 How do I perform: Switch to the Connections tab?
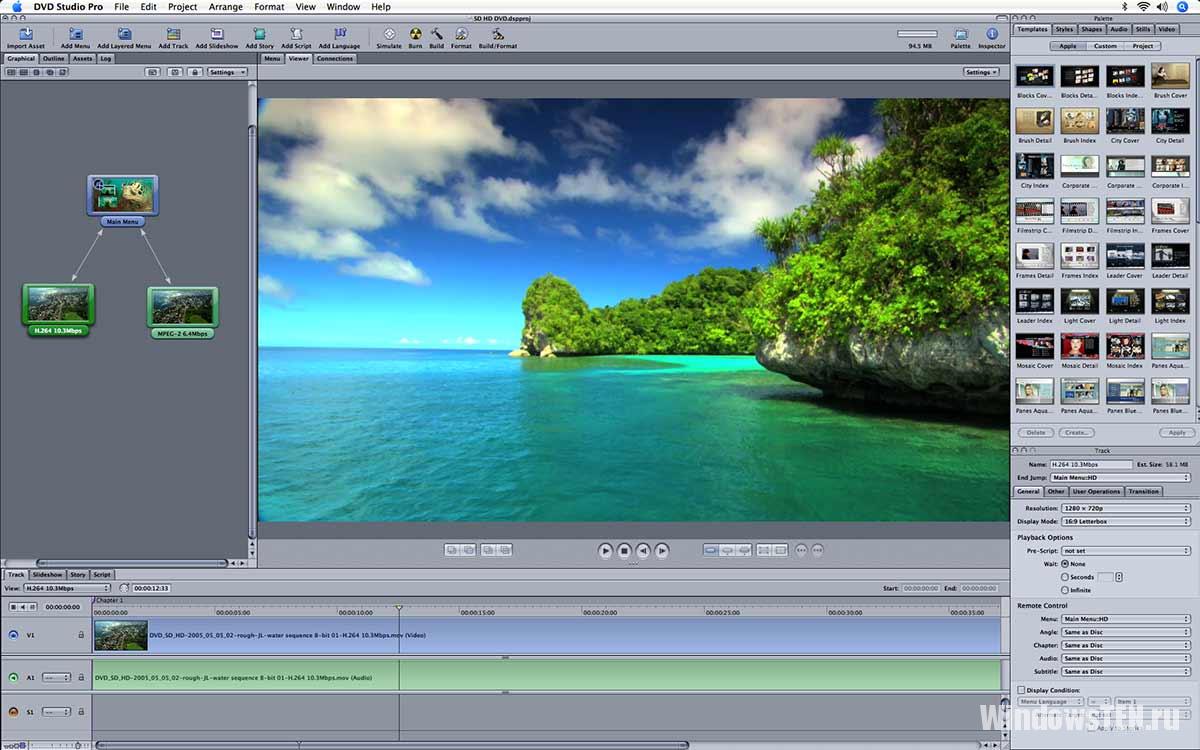(334, 59)
